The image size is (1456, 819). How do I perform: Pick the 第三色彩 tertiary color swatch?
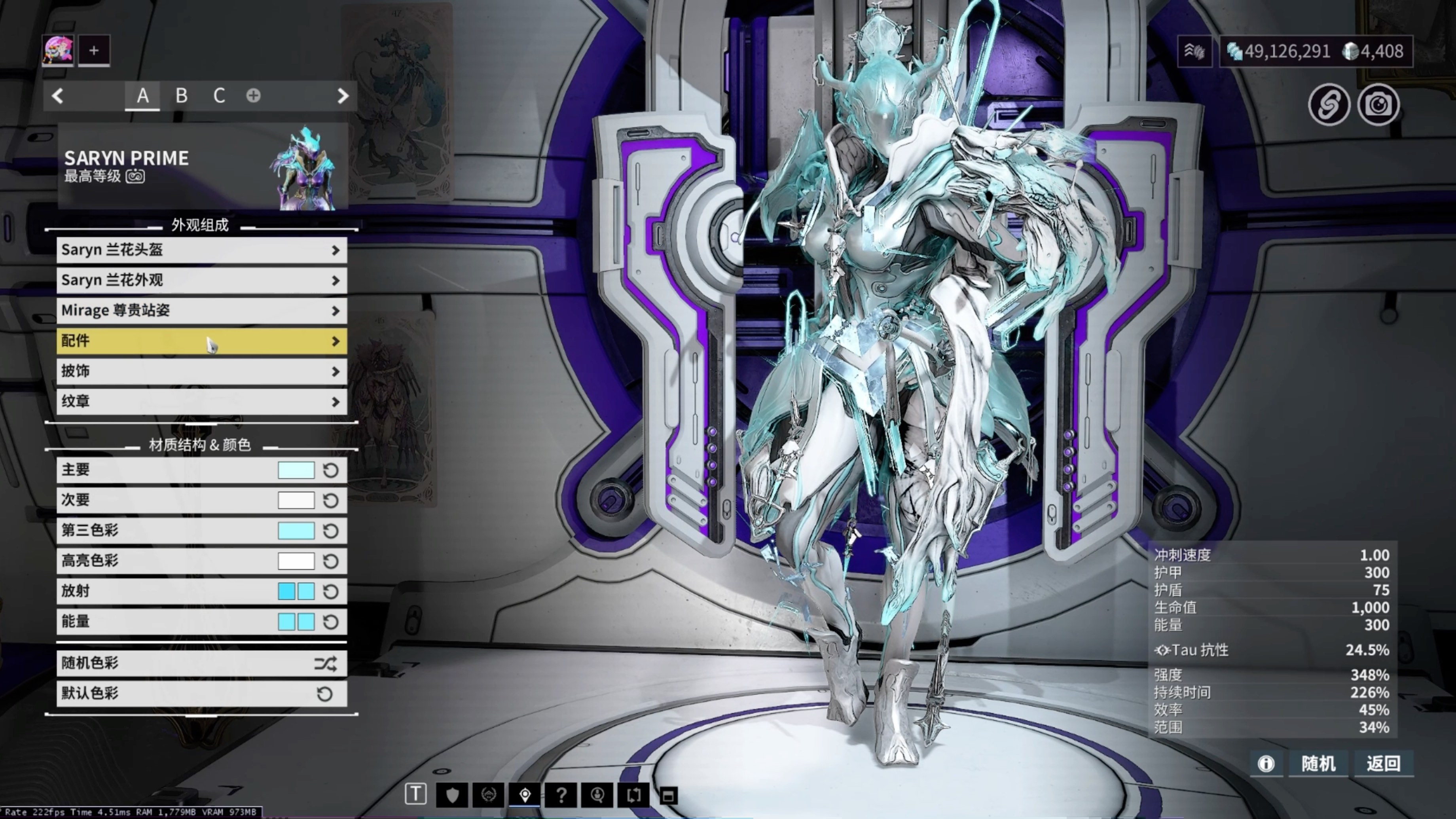tap(296, 531)
